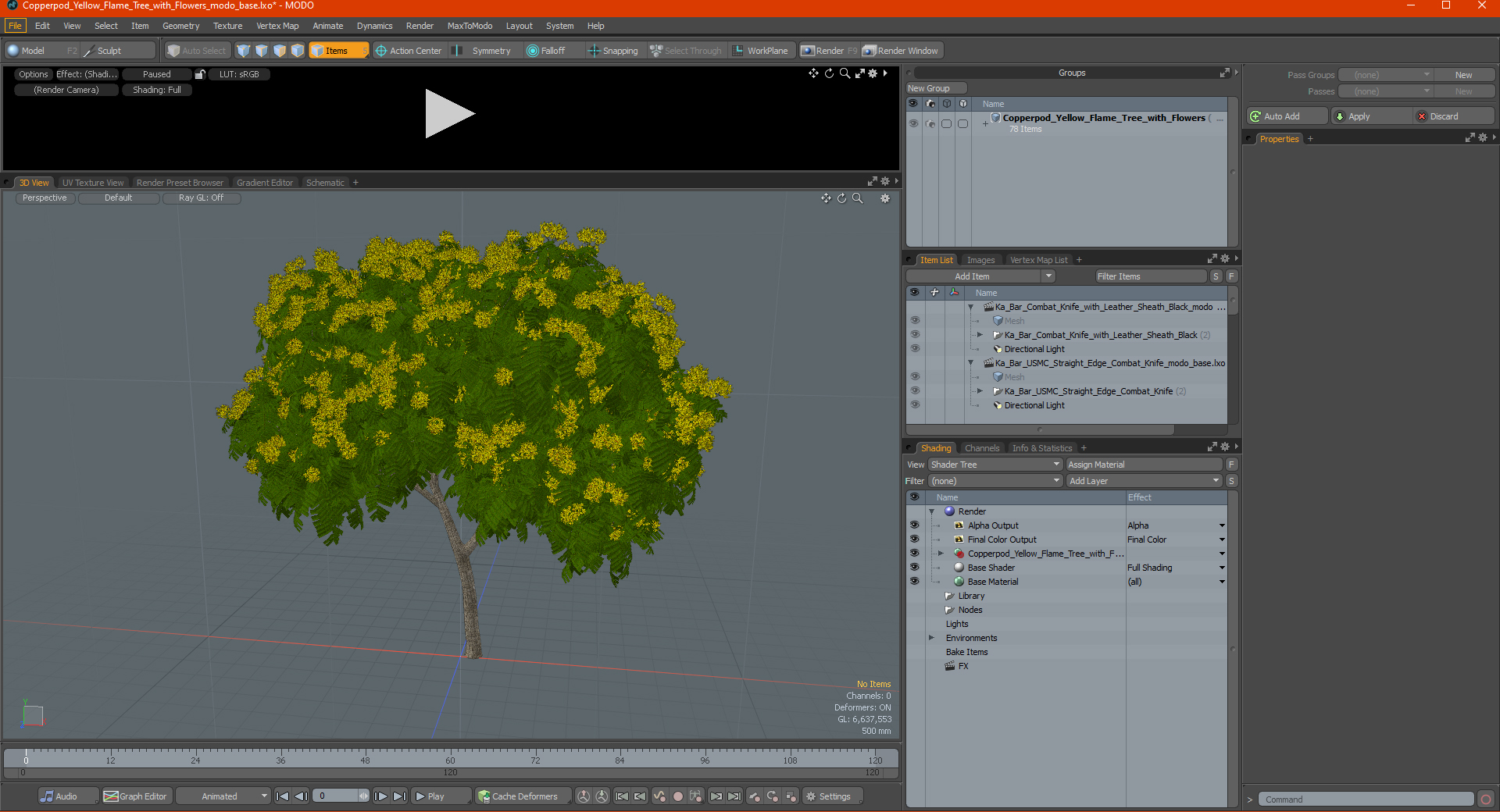
Task: Hide the first Directional Light item
Action: [915, 349]
